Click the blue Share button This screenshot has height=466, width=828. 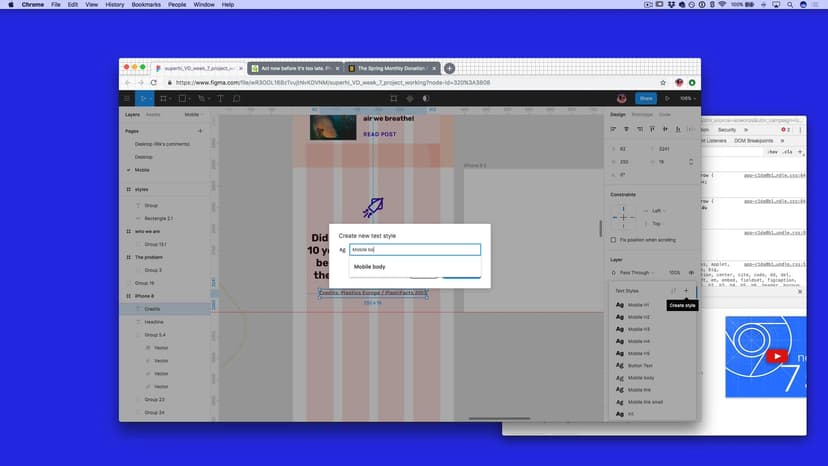click(x=646, y=99)
